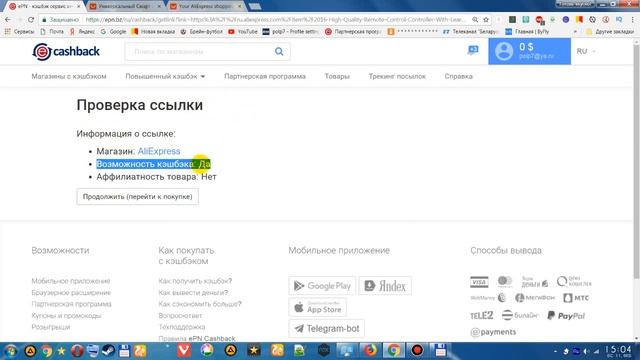Click the TELE2 payout logo
The image size is (640, 360).
pos(482,316)
